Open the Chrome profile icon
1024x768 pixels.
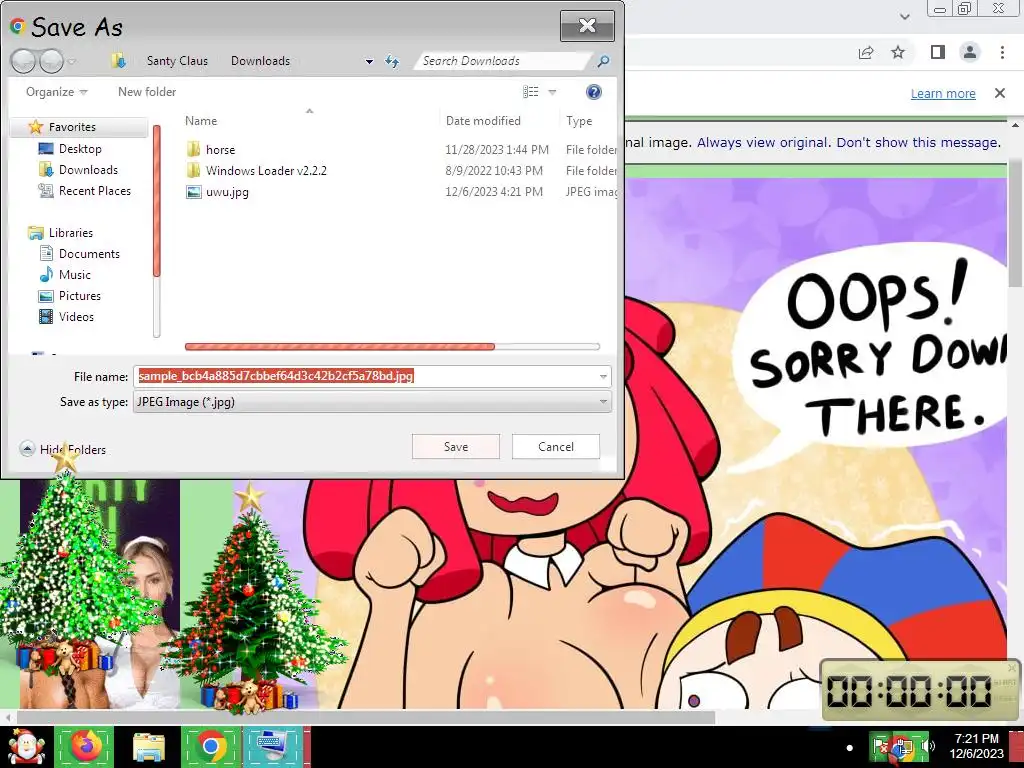point(970,52)
